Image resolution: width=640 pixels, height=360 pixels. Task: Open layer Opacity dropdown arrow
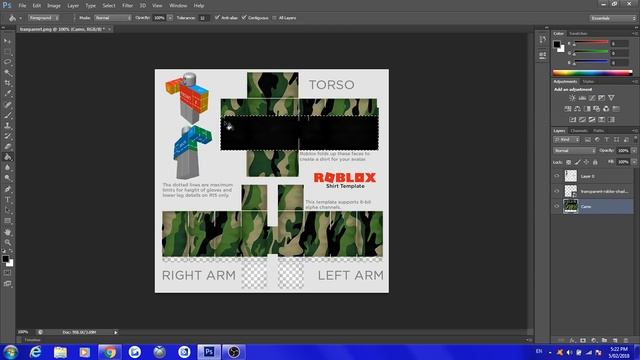coord(634,151)
